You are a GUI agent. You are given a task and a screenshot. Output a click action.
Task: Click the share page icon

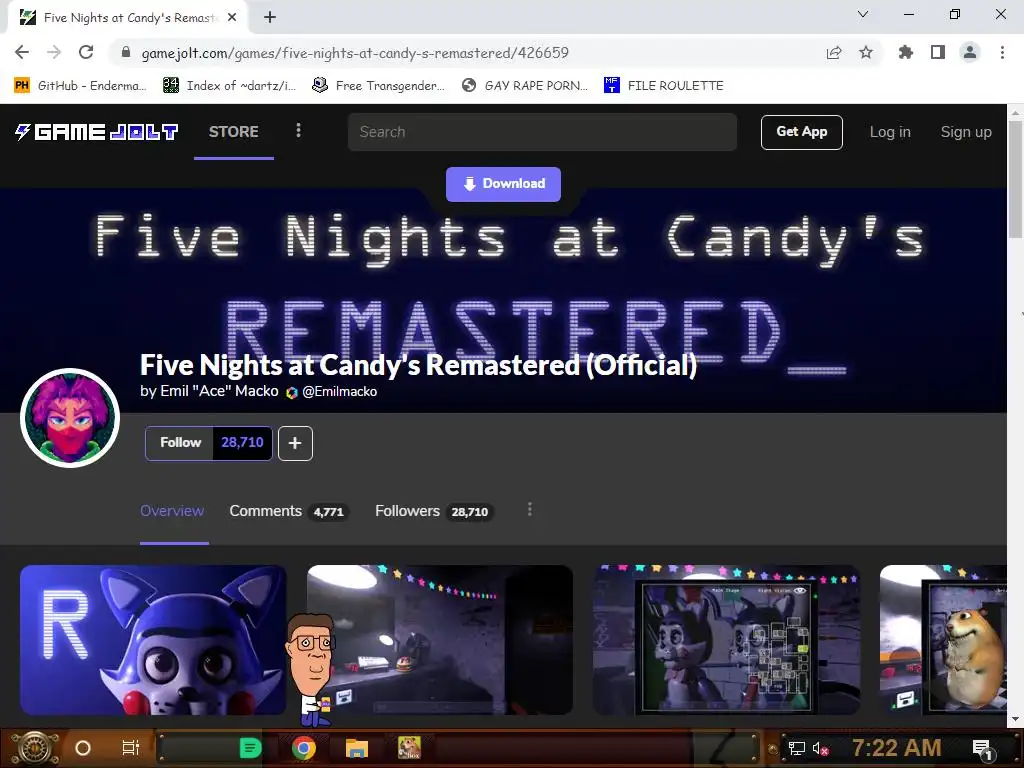pyautogui.click(x=834, y=53)
